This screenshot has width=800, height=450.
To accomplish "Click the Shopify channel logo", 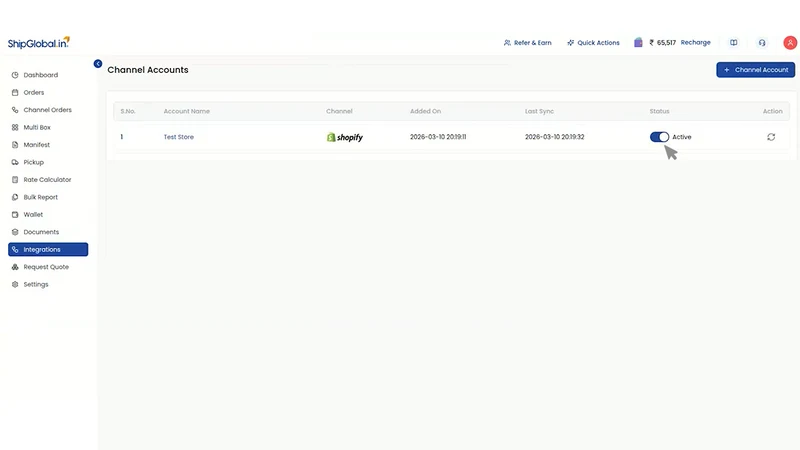I will 345,137.
